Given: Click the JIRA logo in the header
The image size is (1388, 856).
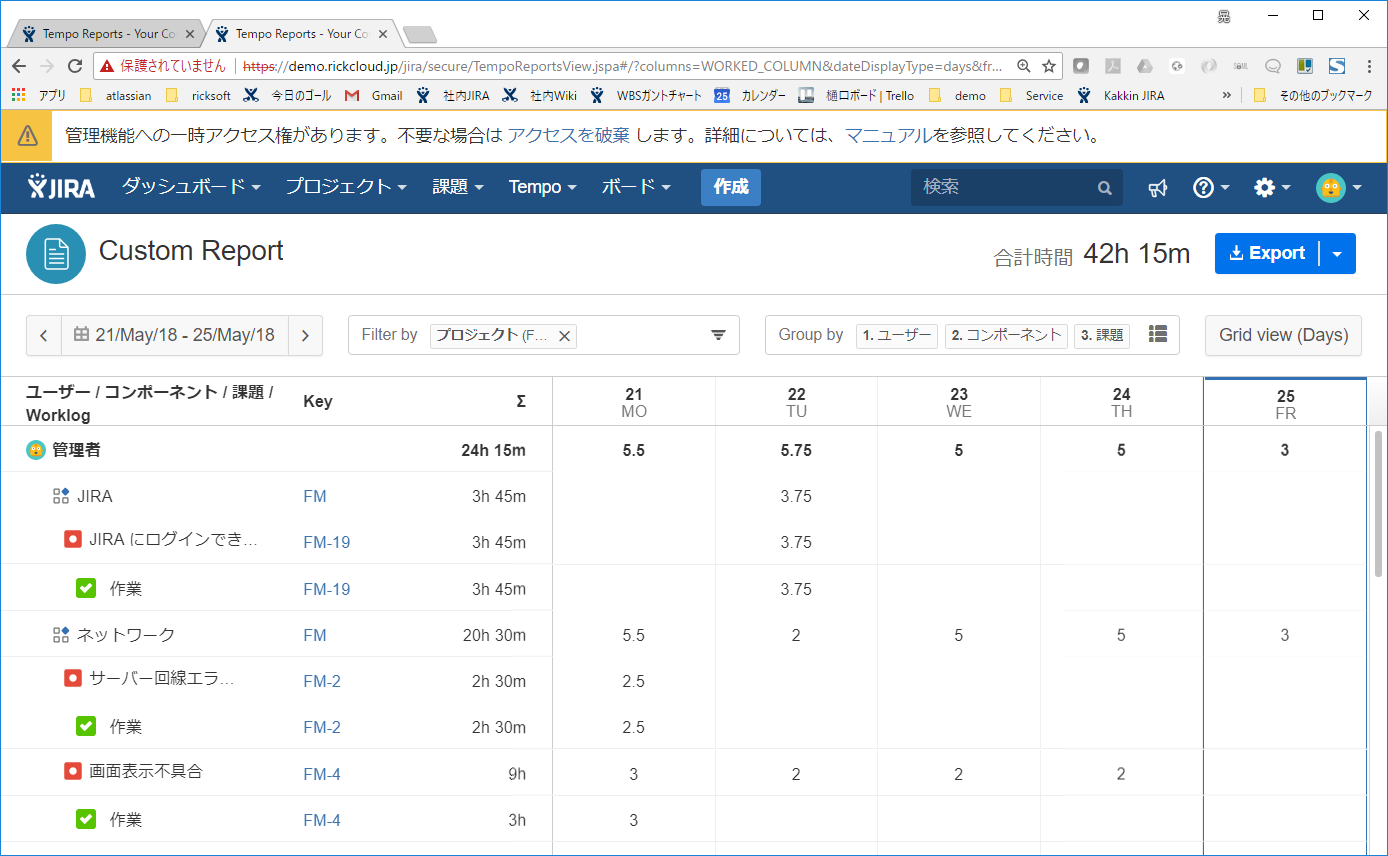Looking at the screenshot, I should pos(61,187).
